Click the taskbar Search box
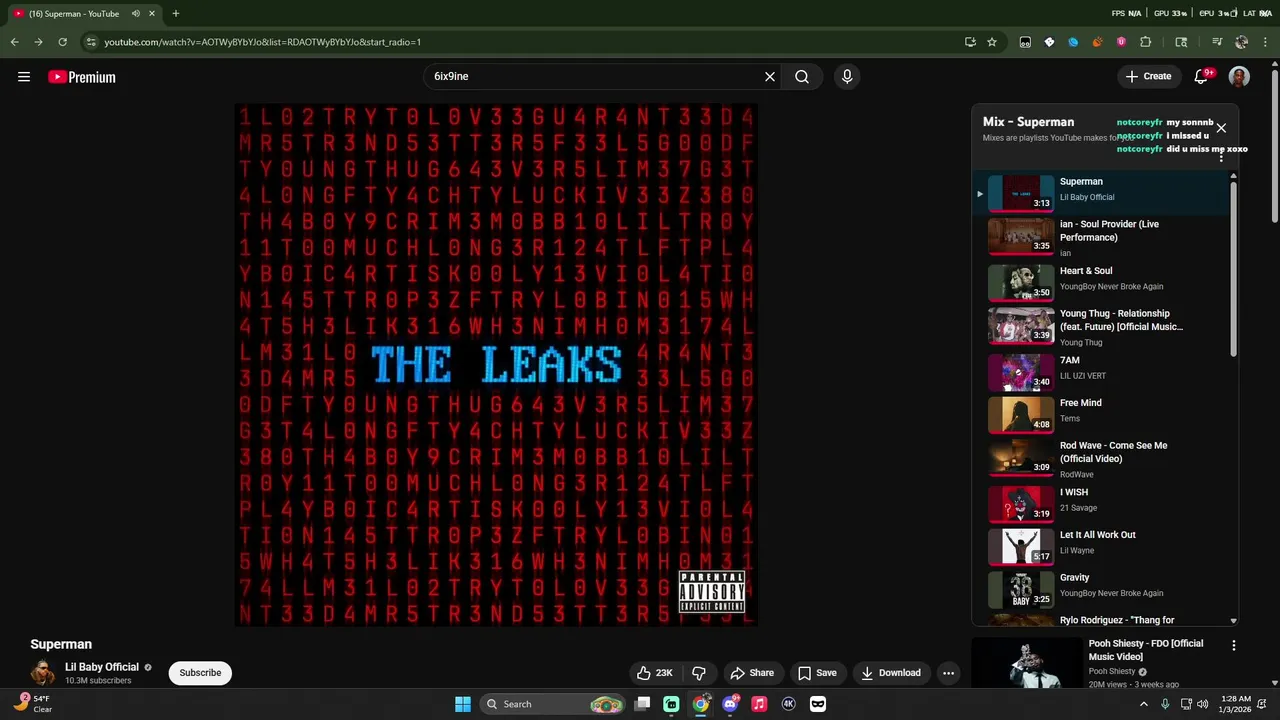 554,704
